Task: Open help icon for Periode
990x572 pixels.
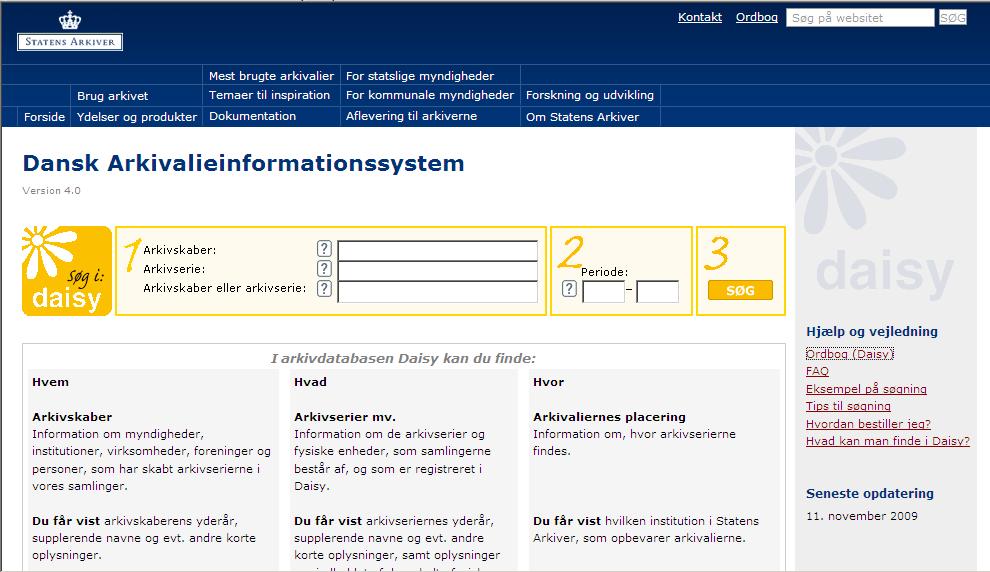Action: [x=569, y=289]
